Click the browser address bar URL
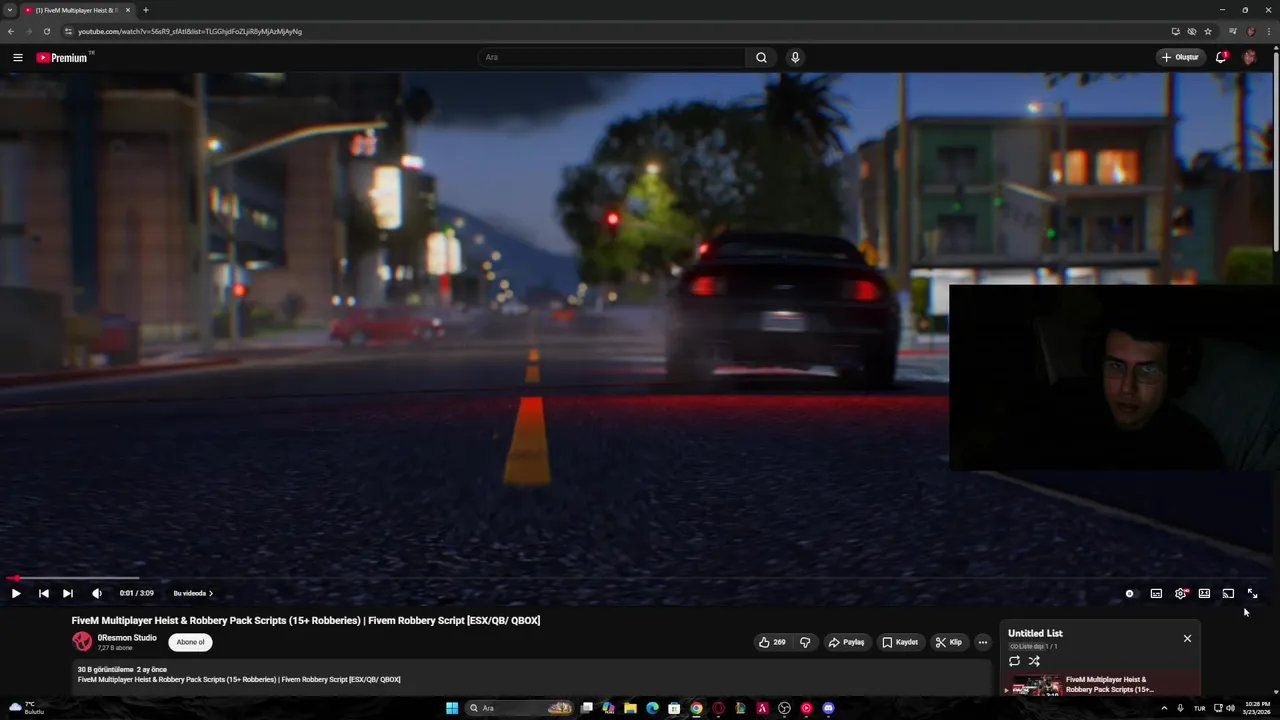The image size is (1280, 720). pos(190,31)
